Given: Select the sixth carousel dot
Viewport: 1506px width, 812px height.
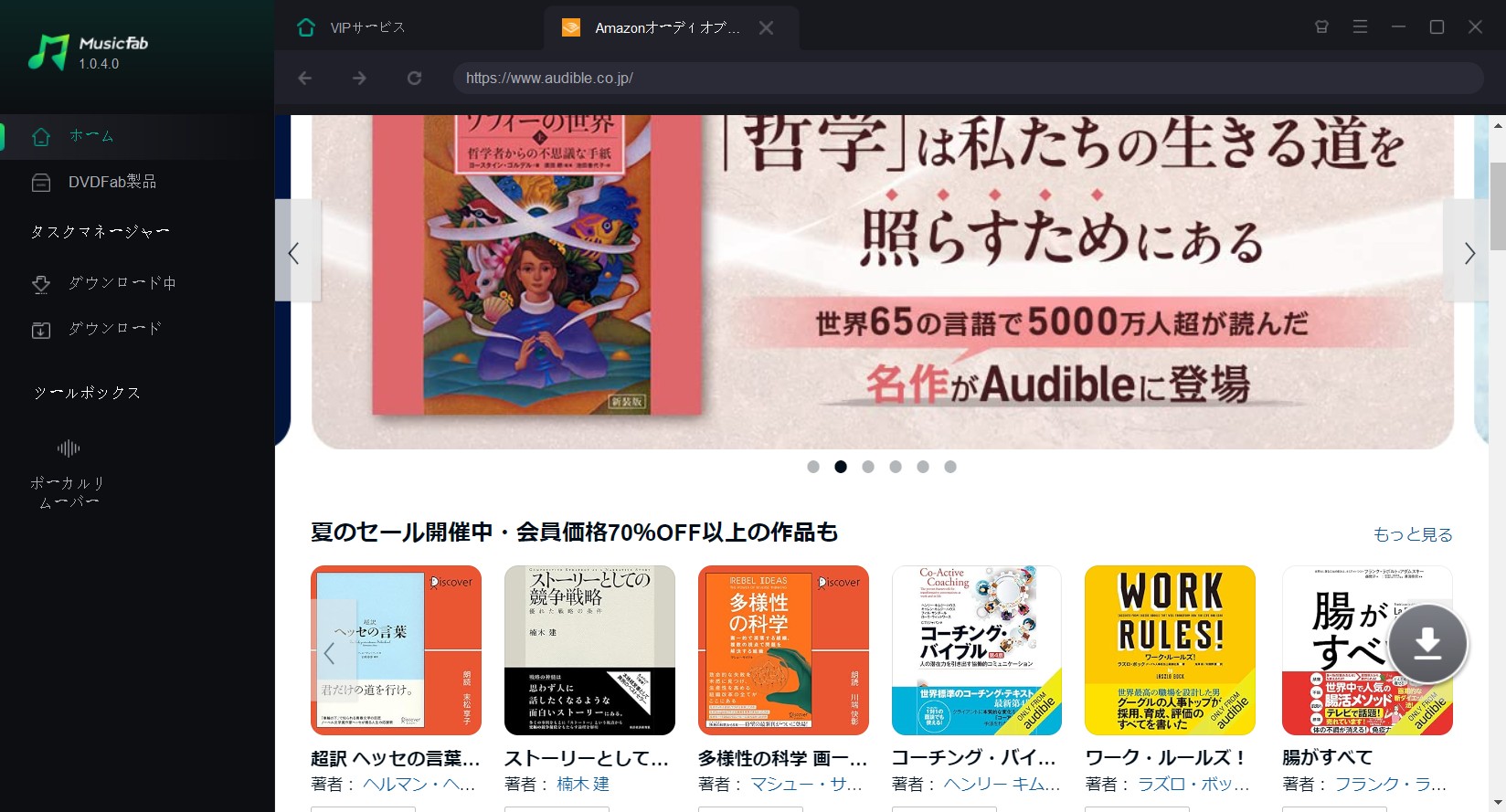Looking at the screenshot, I should click(x=950, y=467).
